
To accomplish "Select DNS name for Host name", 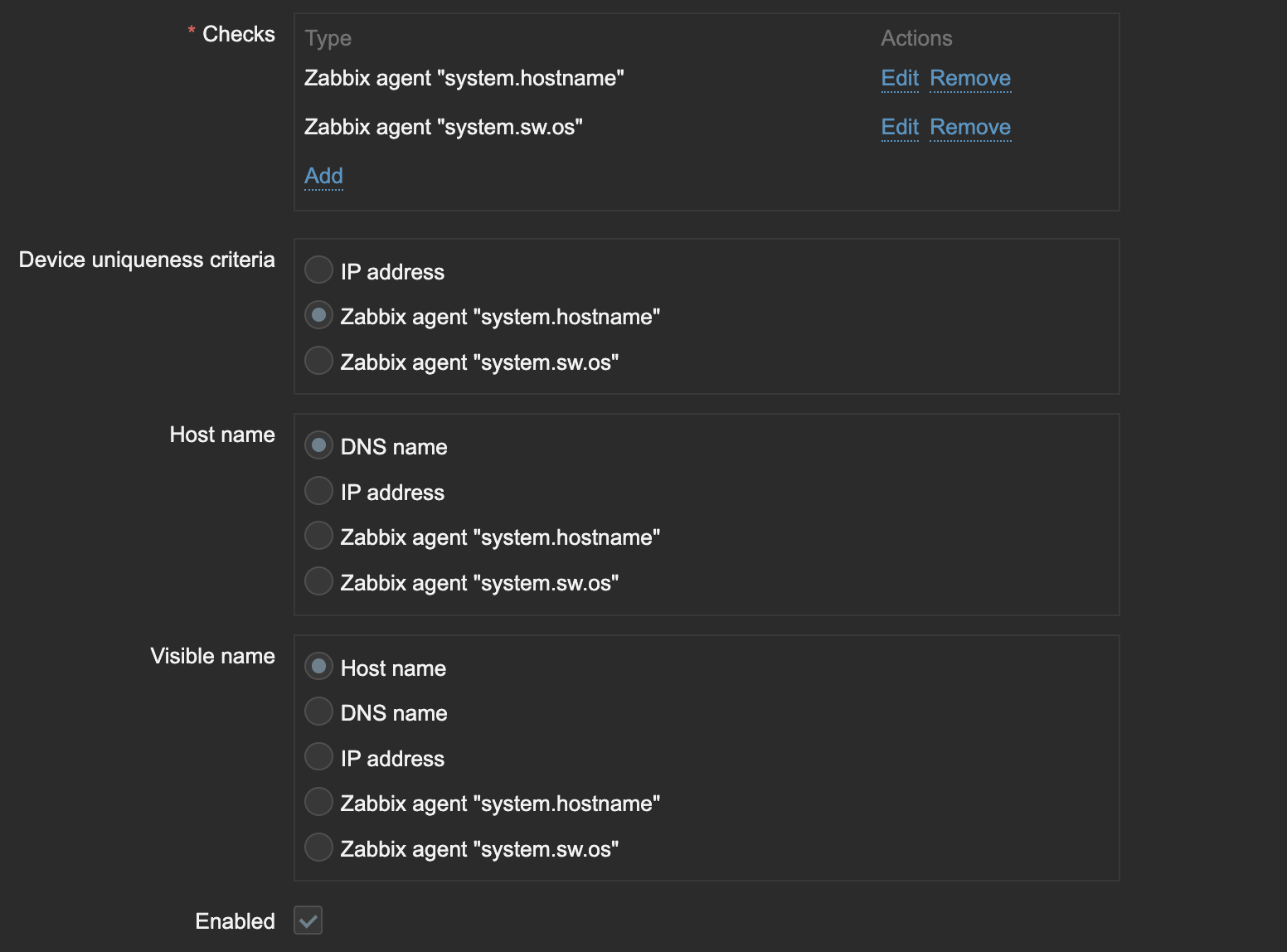I will 319,445.
